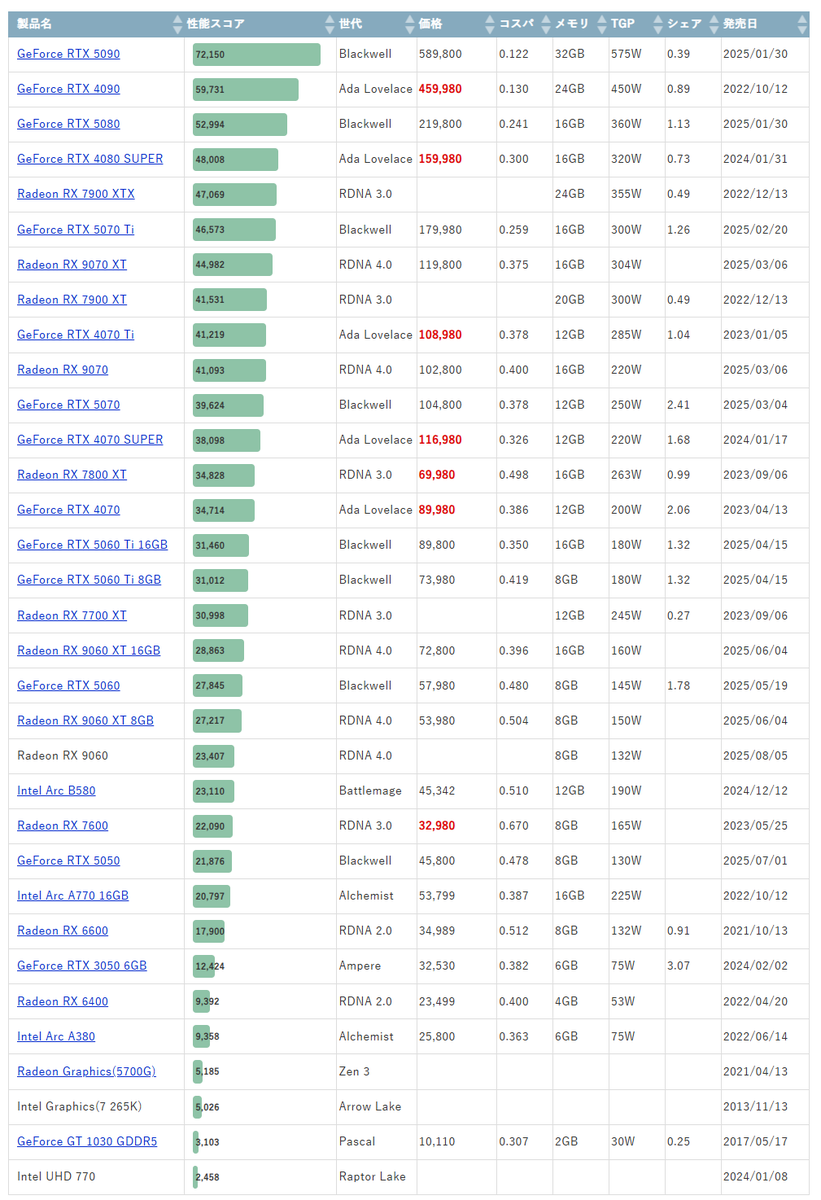
Task: Open the Radeon RX 7900 XT link
Action: (x=72, y=300)
